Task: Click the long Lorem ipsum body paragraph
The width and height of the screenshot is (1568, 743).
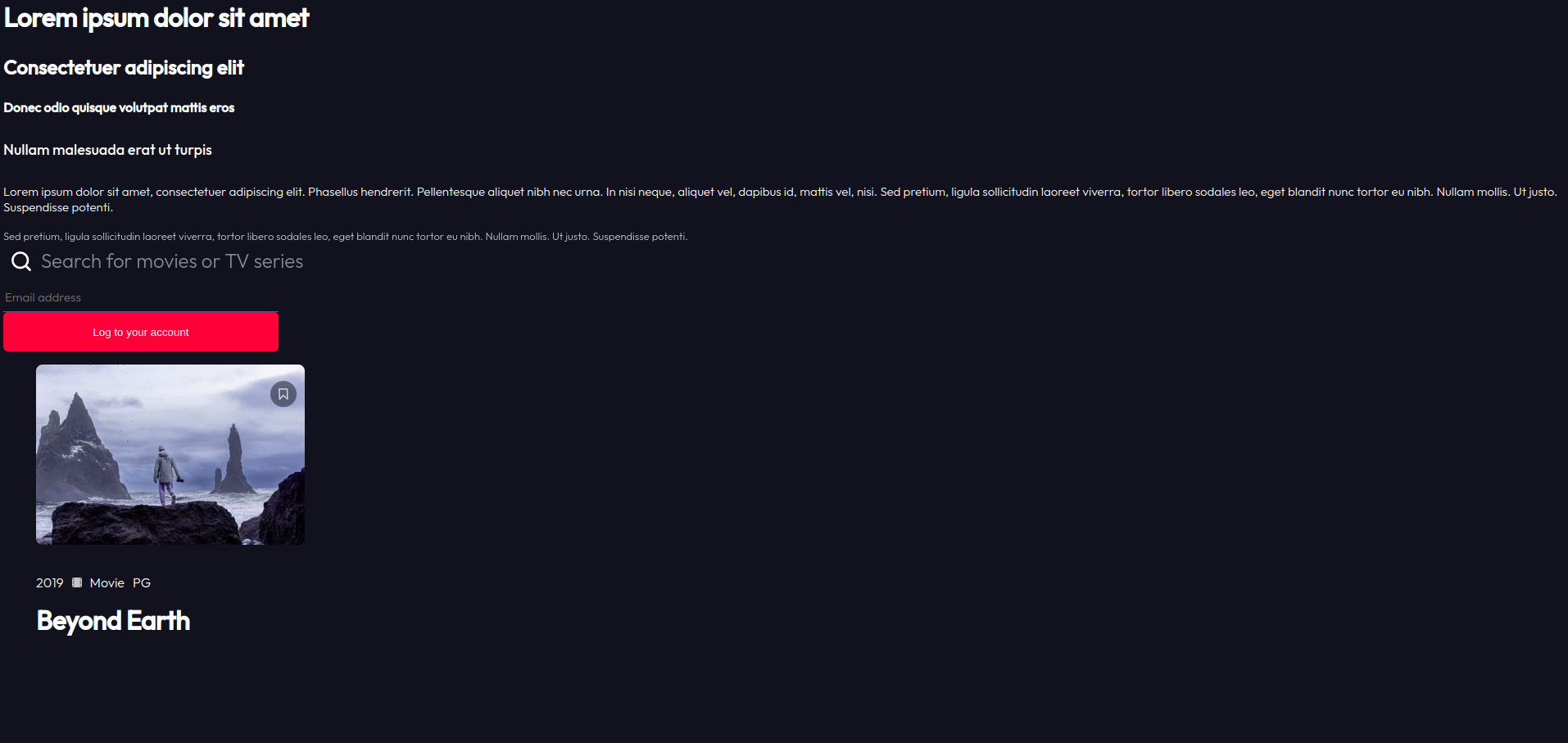Action: (781, 199)
